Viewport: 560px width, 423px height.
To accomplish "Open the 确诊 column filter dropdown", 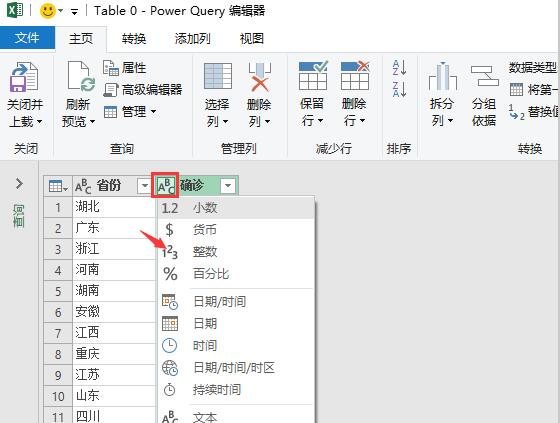I will click(x=228, y=186).
